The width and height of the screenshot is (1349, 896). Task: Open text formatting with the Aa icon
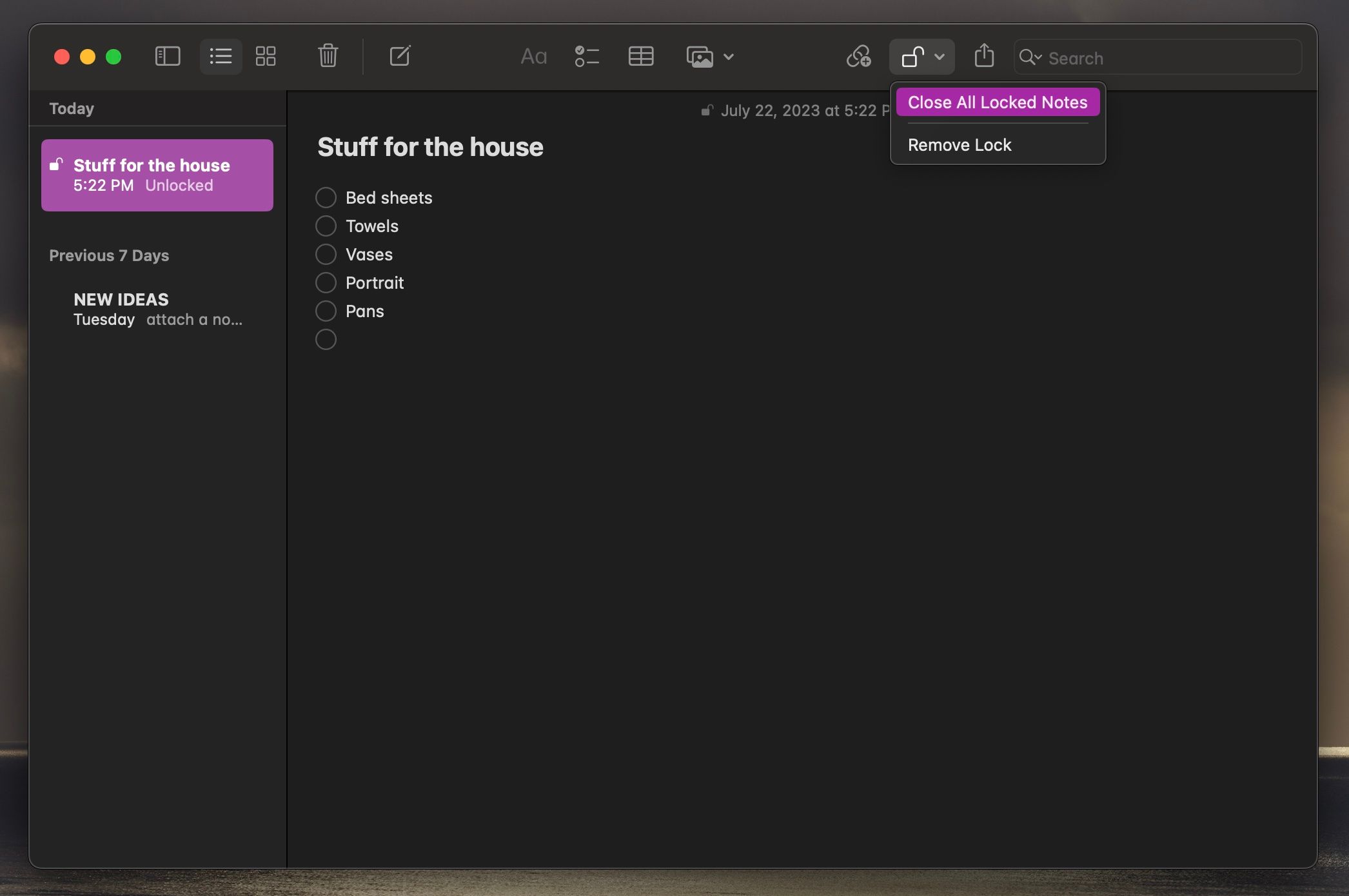coord(533,57)
